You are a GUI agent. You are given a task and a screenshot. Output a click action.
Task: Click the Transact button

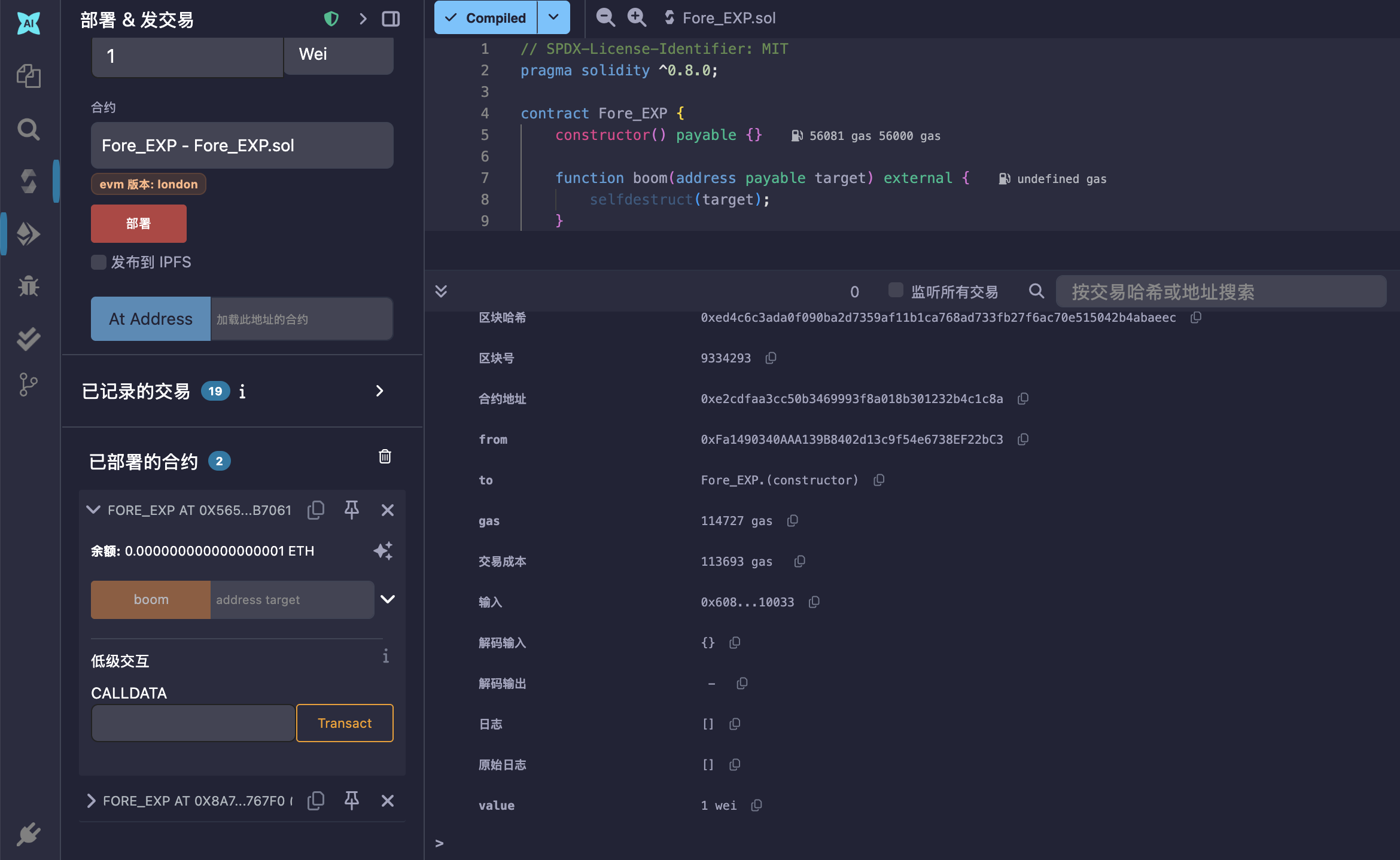click(345, 723)
